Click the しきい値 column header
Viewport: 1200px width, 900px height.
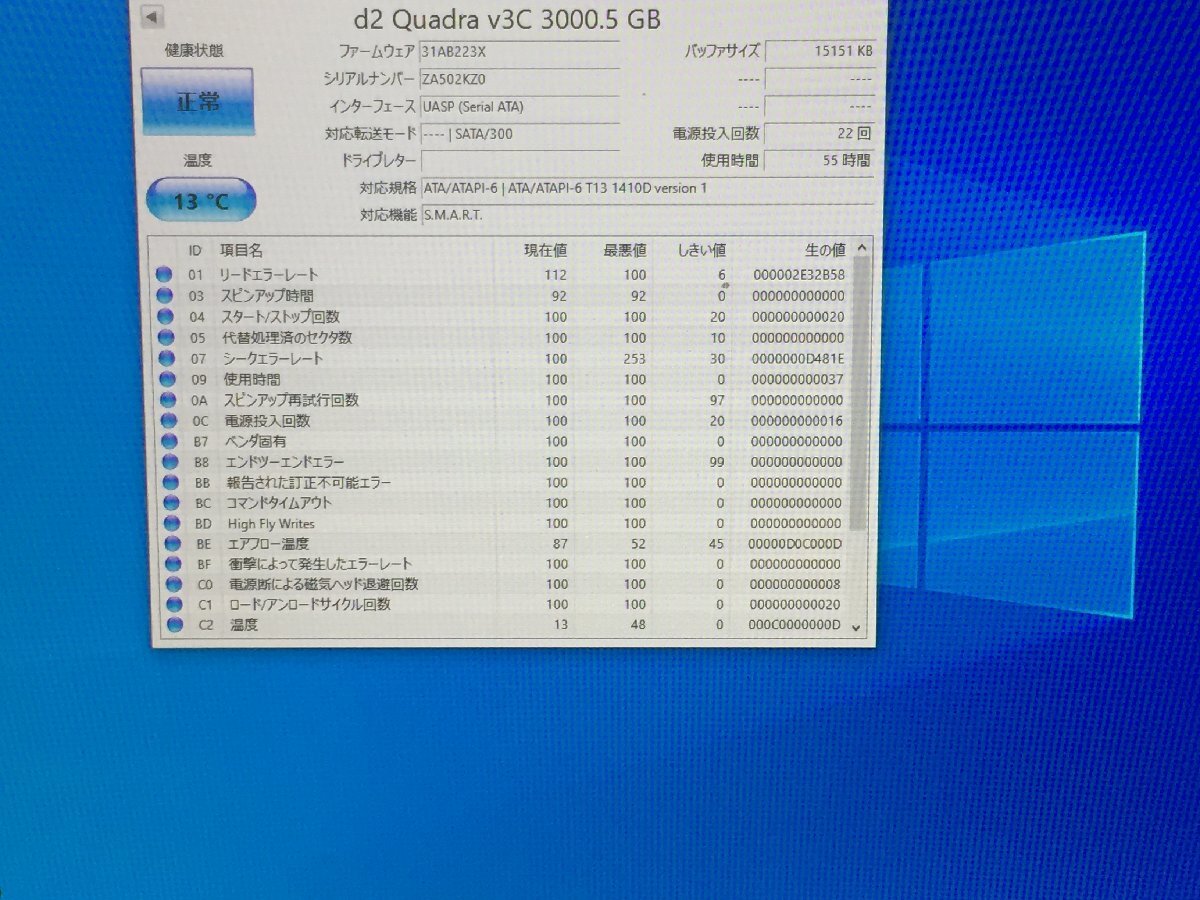click(701, 250)
